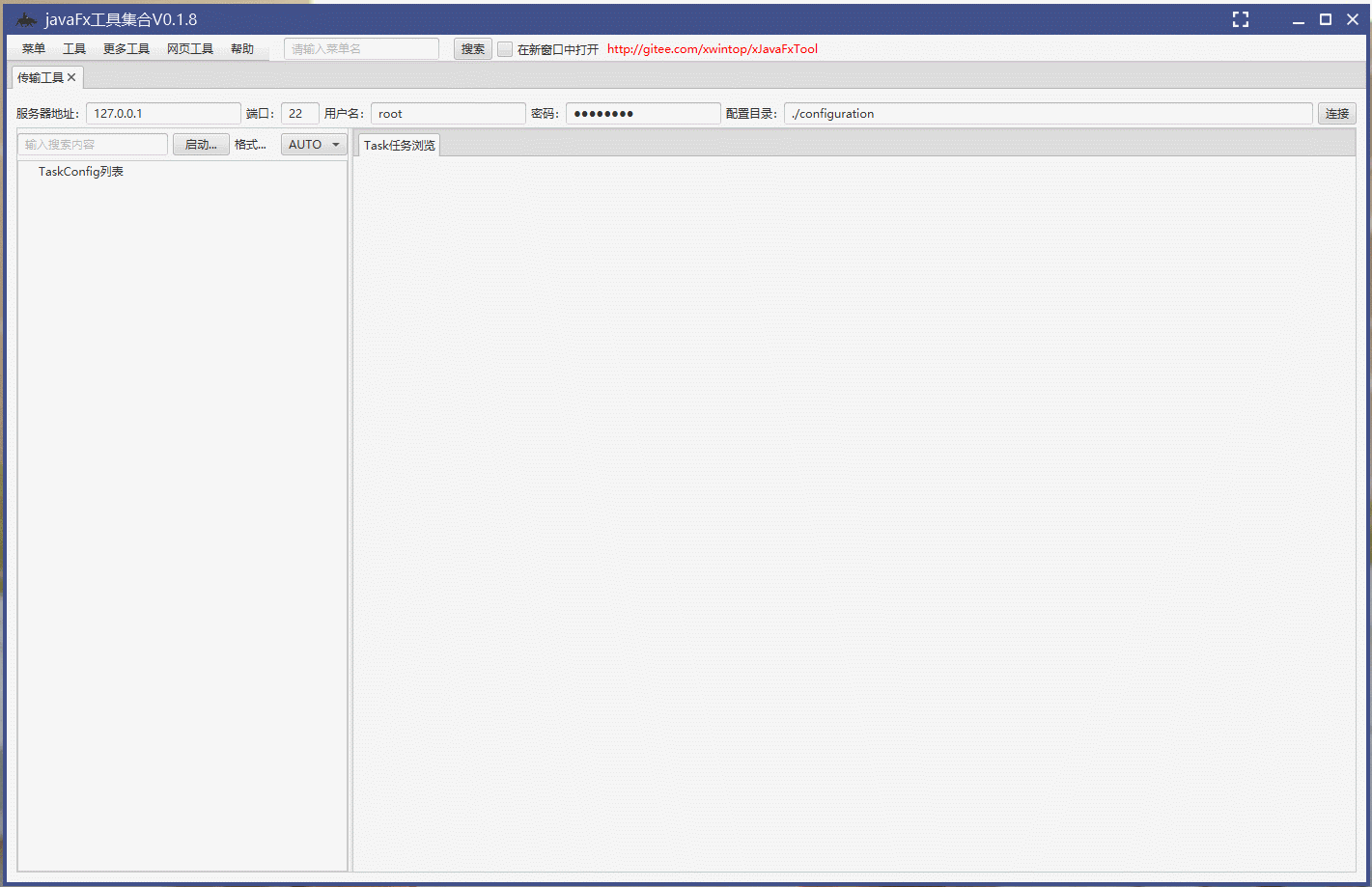Close the javaFx tool window
Image resolution: width=1372 pixels, height=887 pixels.
[1353, 19]
